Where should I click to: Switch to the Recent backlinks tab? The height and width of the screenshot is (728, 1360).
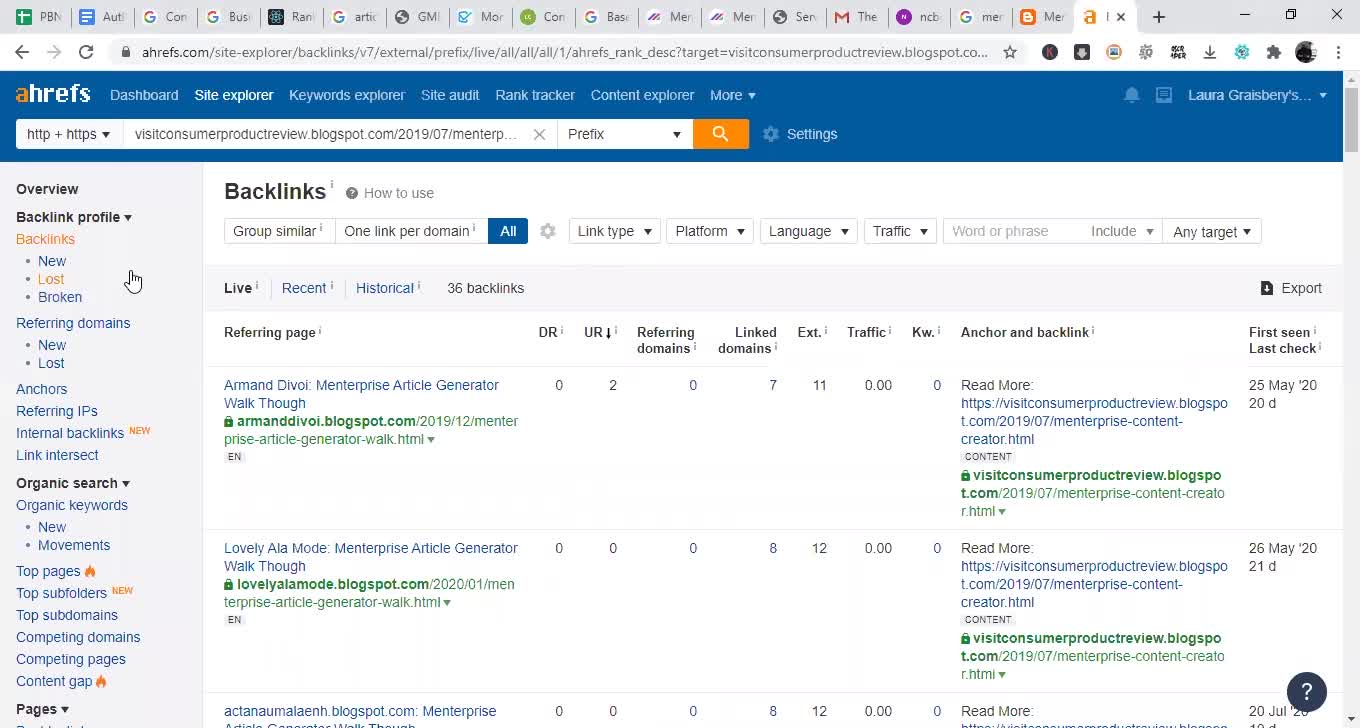[304, 288]
